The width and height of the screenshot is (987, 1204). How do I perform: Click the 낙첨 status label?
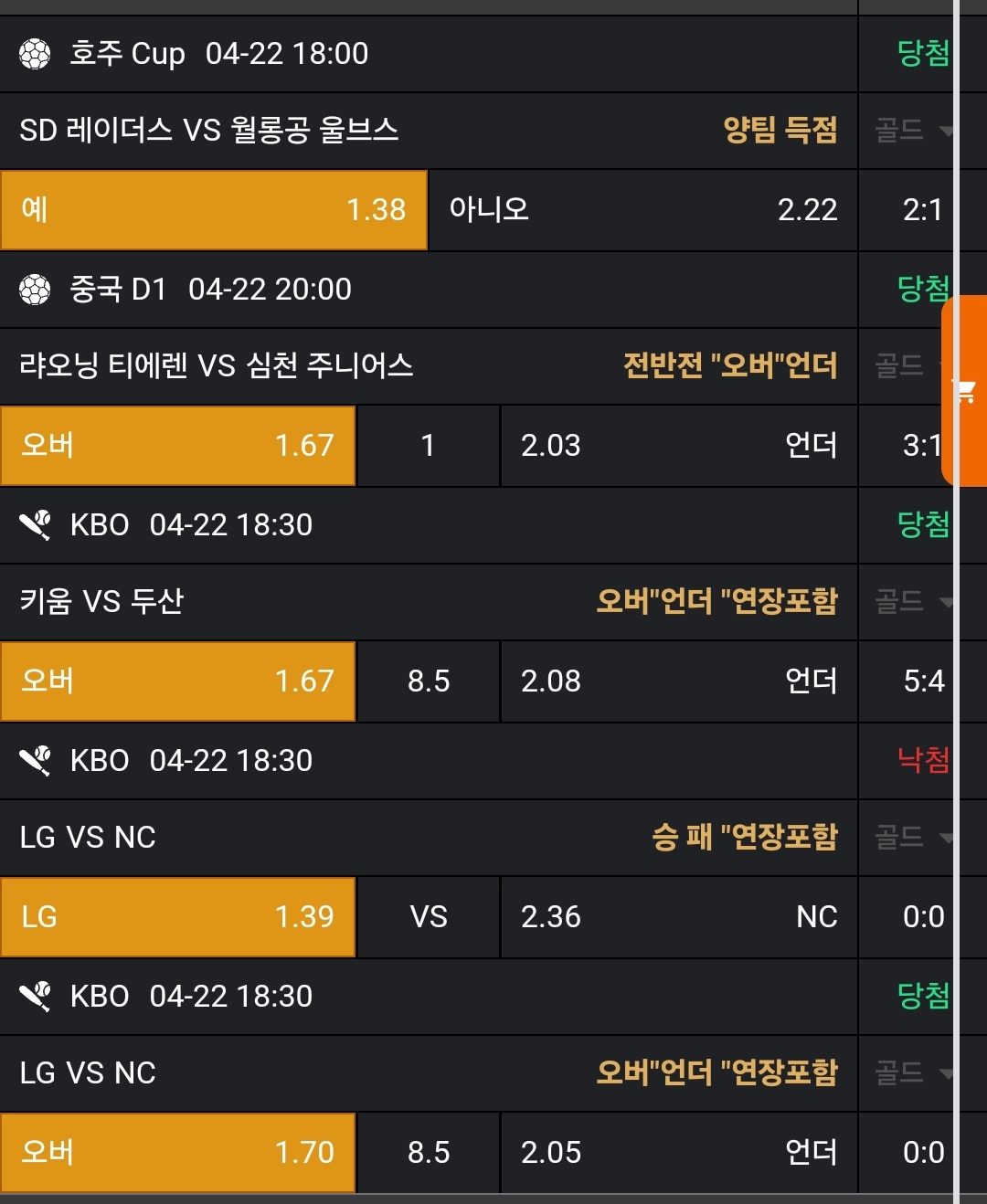click(923, 760)
